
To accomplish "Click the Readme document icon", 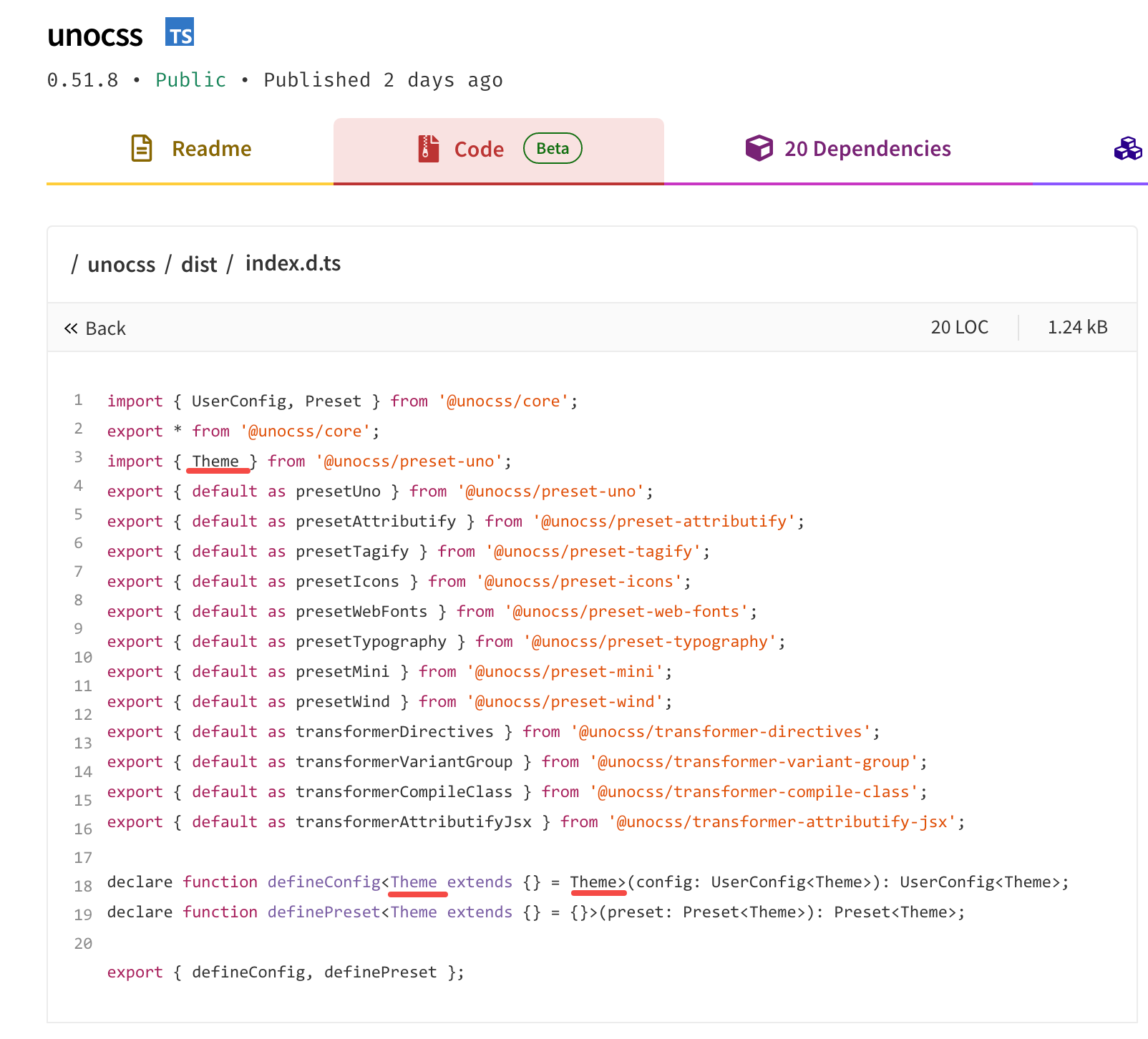I will 142,148.
